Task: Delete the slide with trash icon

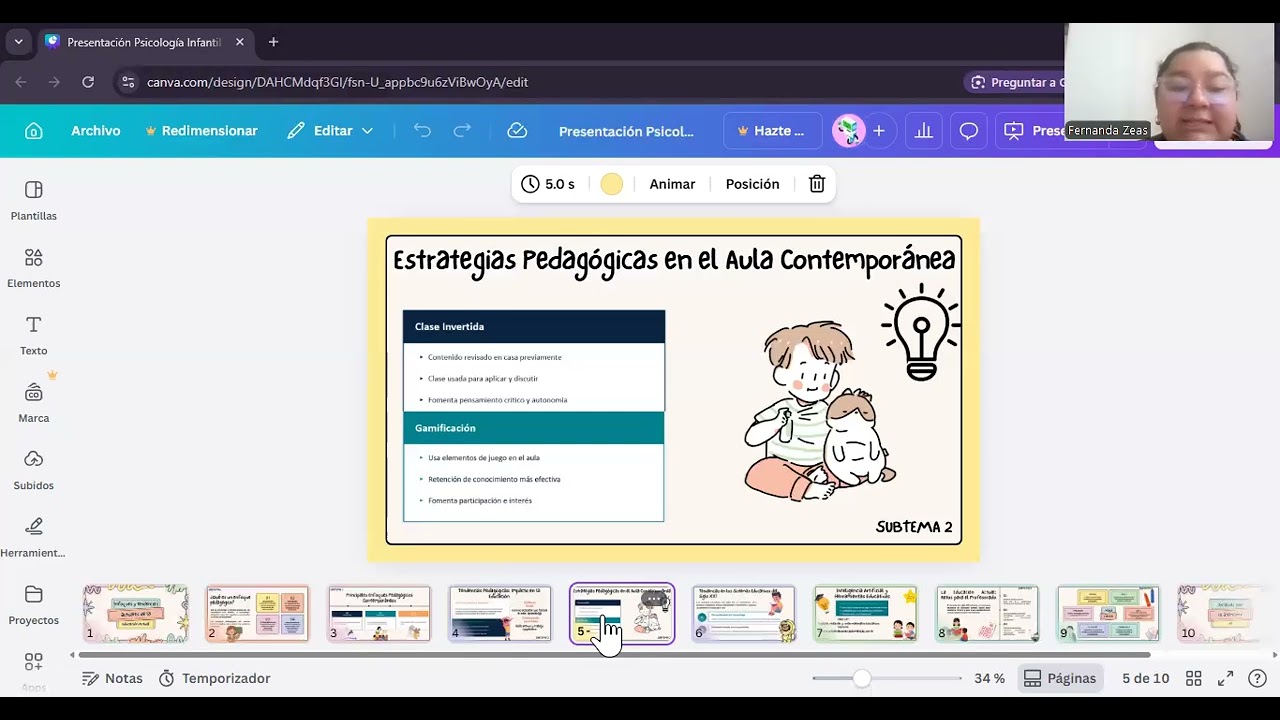Action: point(817,184)
